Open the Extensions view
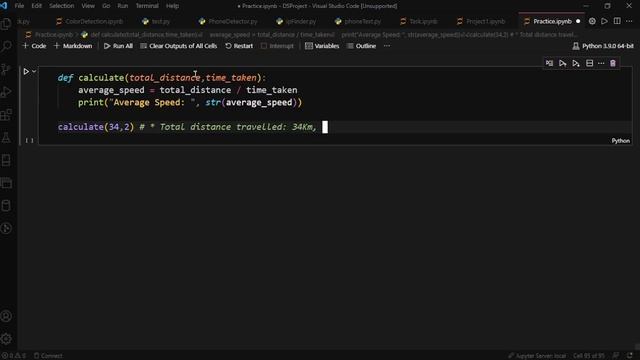640x360 pixels. click(6, 115)
